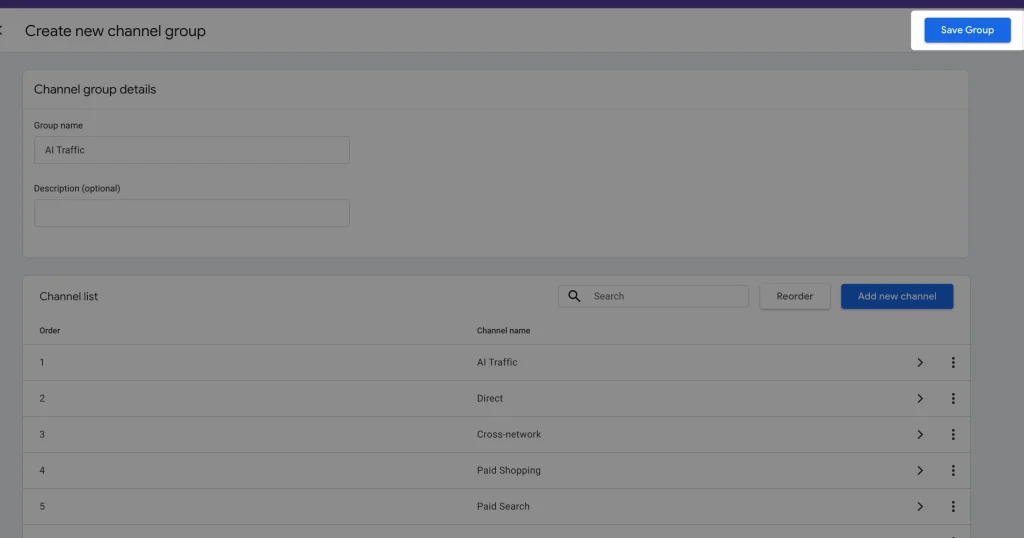Expand the Direct channel row chevron
This screenshot has width=1024, height=538.
[920, 398]
